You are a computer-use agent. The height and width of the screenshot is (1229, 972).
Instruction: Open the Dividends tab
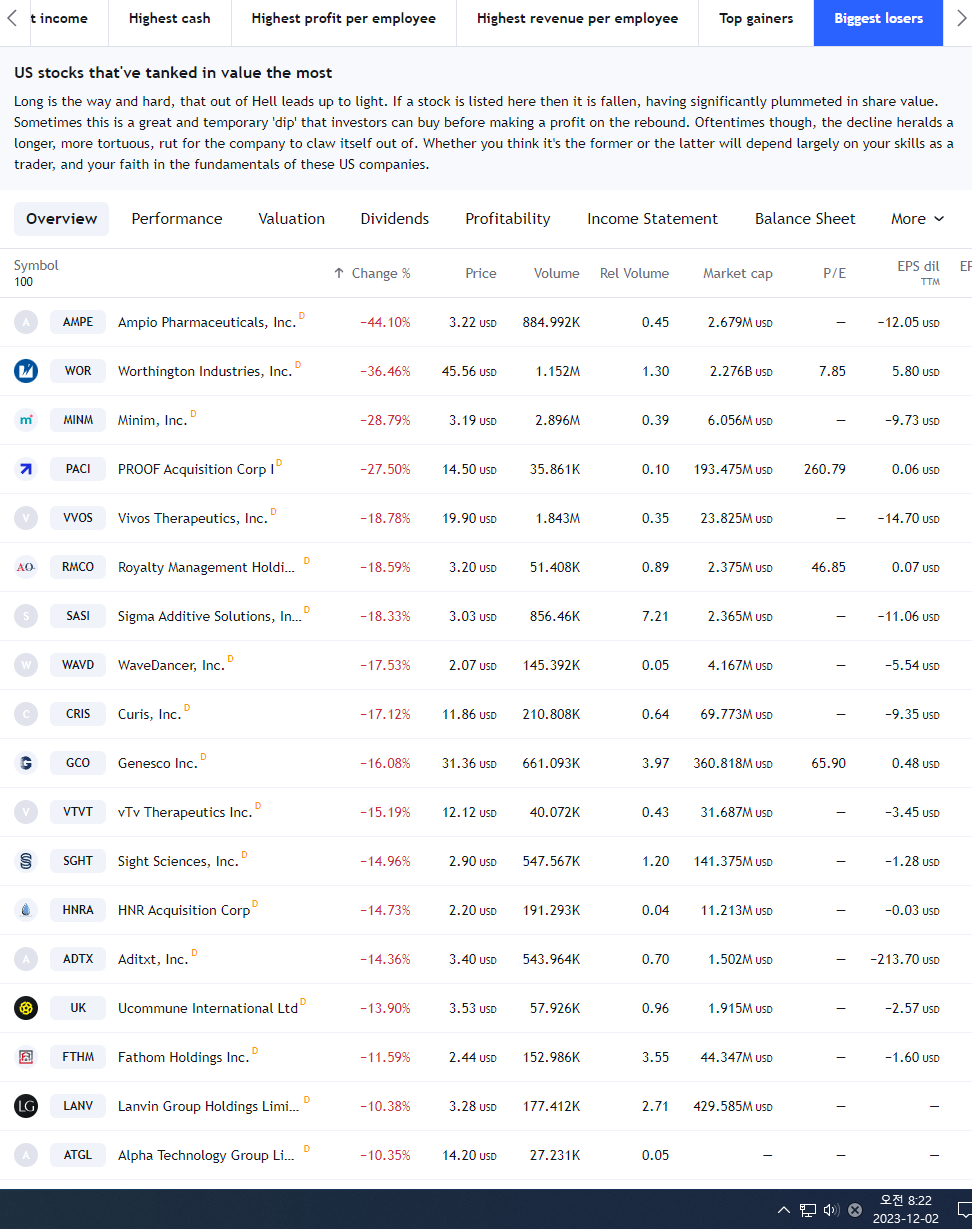click(395, 219)
